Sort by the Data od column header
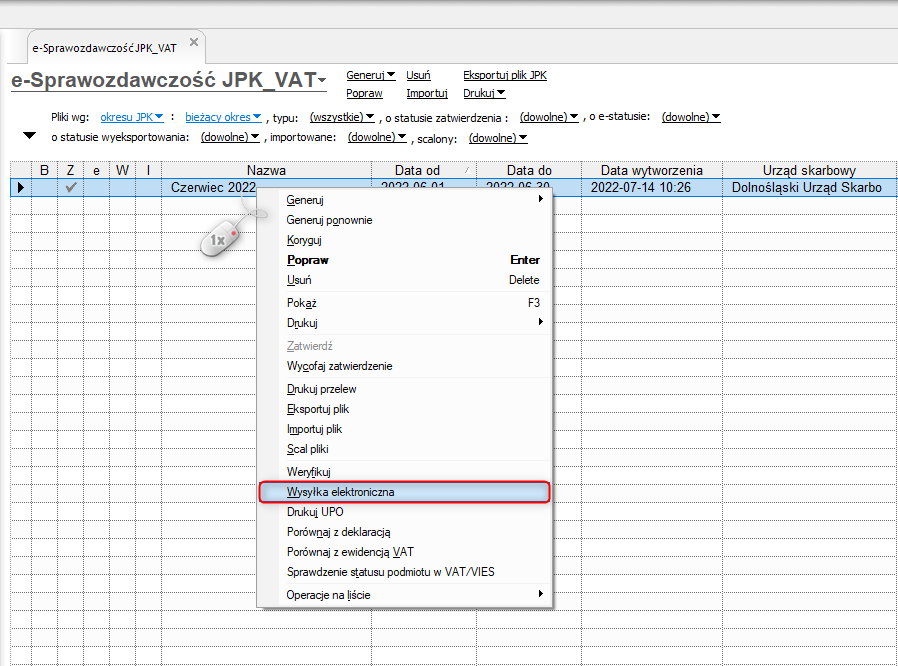Viewport: 898px width, 666px height. [x=424, y=170]
